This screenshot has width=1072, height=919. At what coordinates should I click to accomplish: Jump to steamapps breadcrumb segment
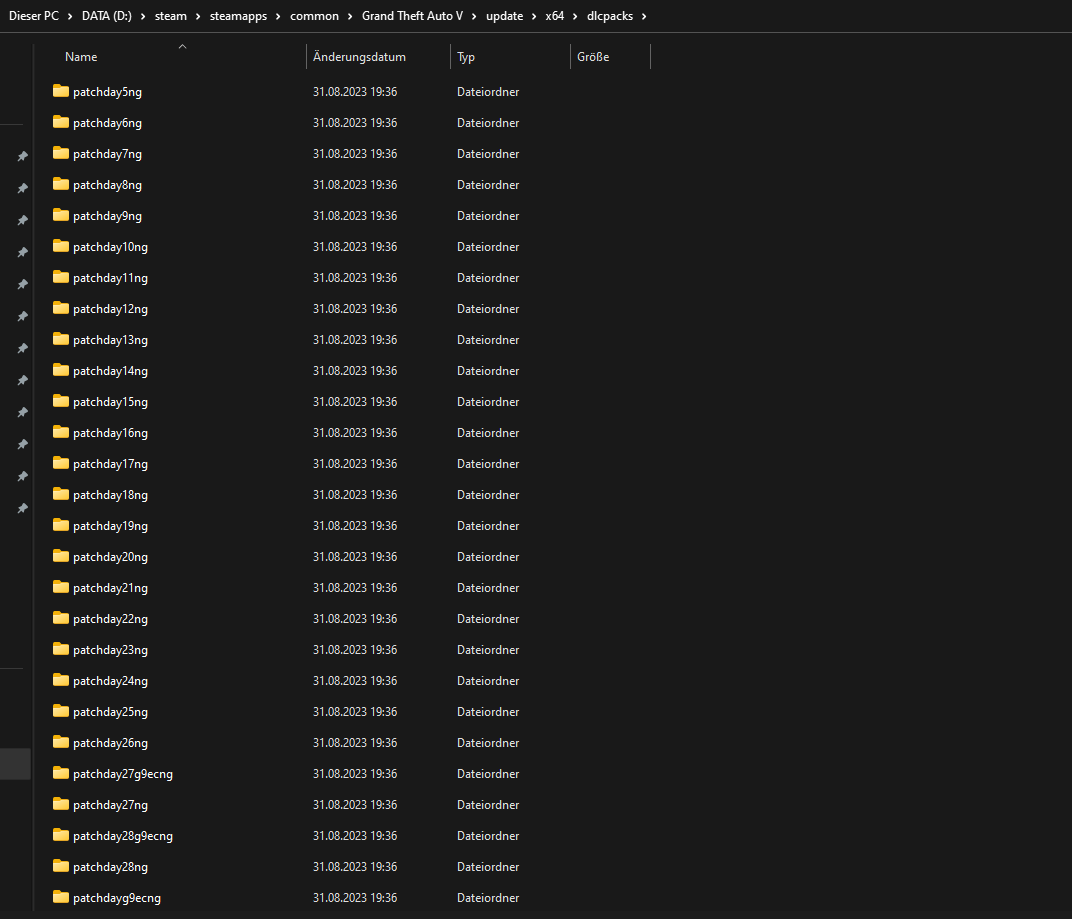click(x=238, y=16)
